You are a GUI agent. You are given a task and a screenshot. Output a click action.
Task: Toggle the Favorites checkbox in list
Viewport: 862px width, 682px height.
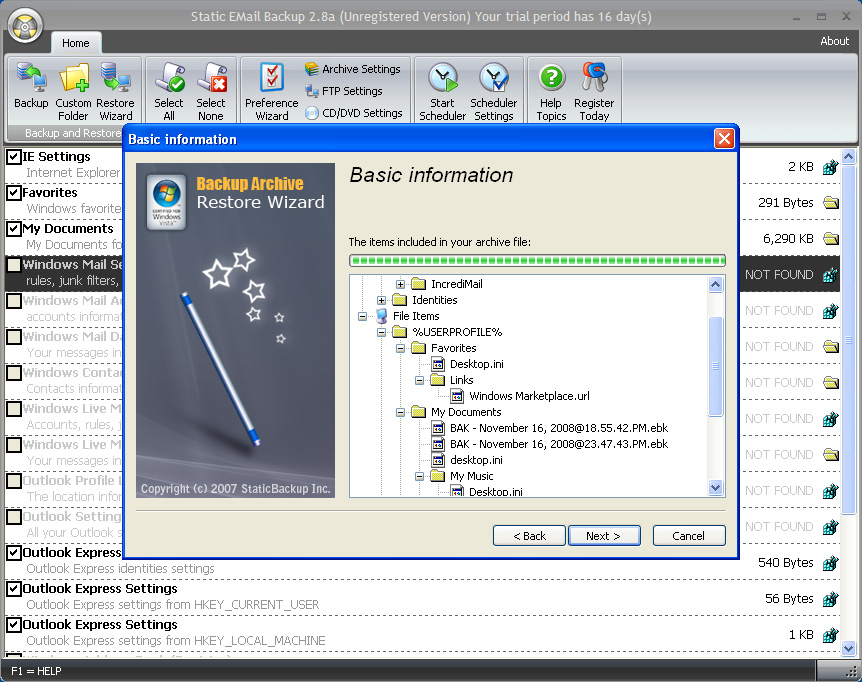pos(14,193)
